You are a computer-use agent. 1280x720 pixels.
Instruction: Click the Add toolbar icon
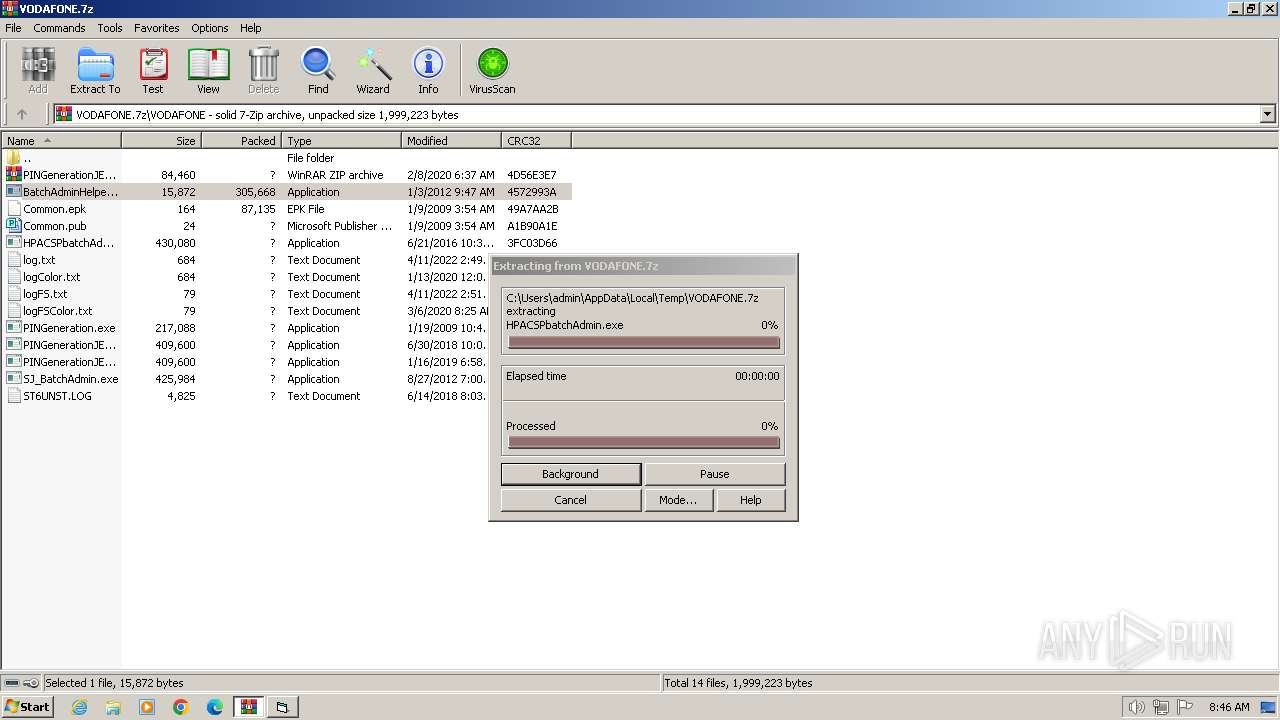pos(38,70)
